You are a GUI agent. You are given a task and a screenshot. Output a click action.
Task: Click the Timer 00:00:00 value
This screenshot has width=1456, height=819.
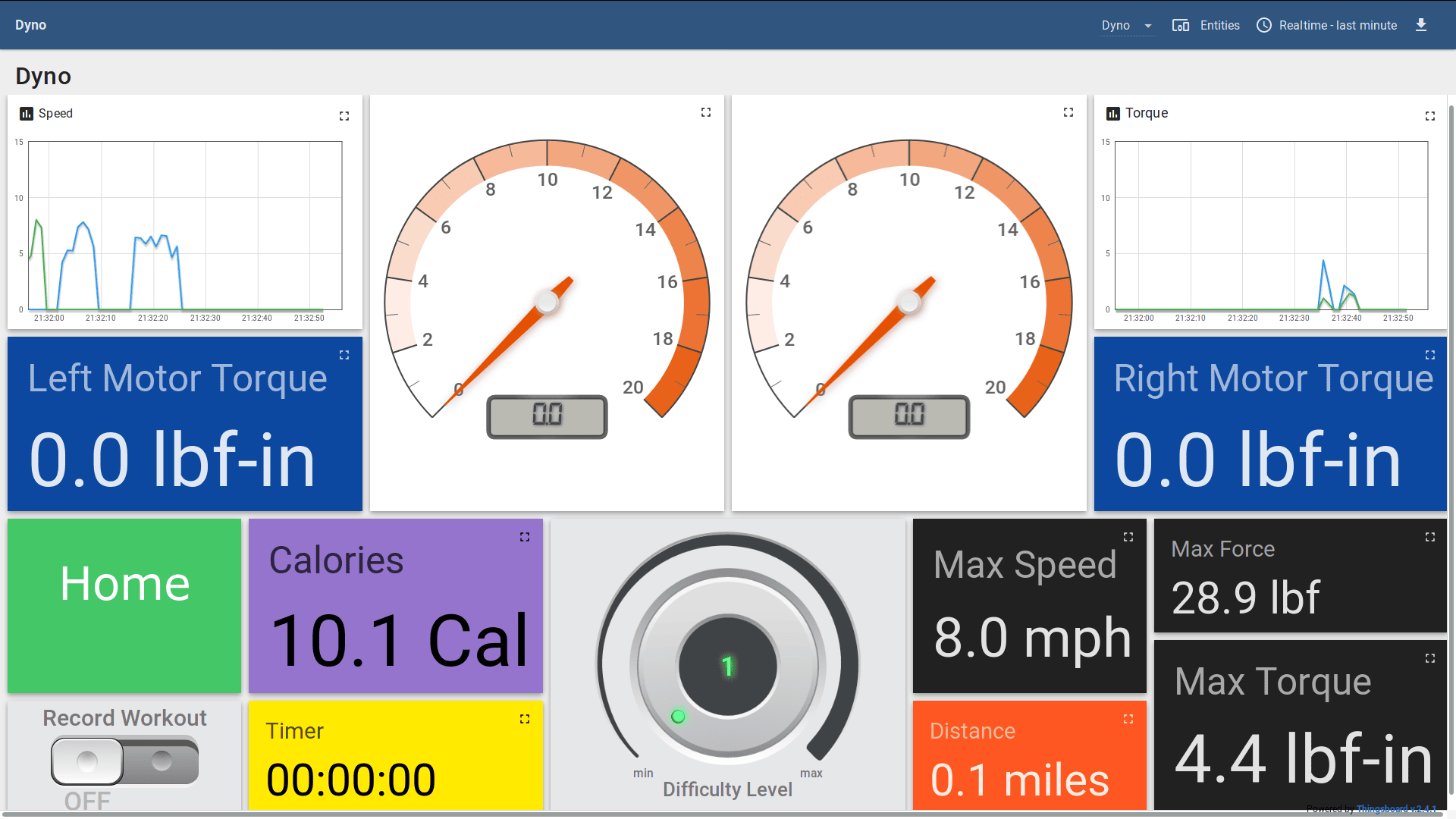coord(351,780)
